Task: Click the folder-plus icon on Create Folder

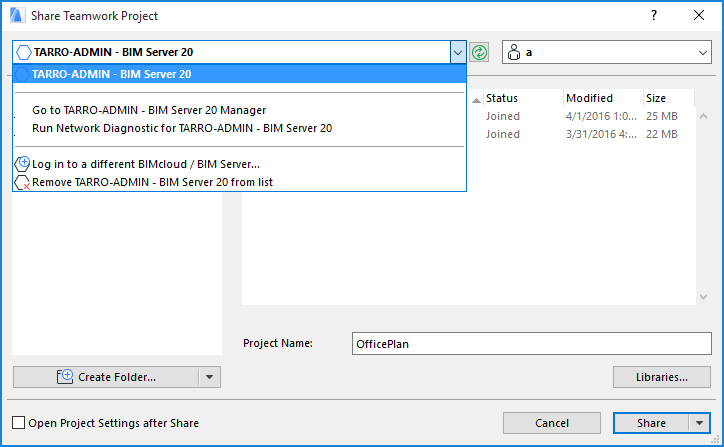Action: tap(65, 376)
